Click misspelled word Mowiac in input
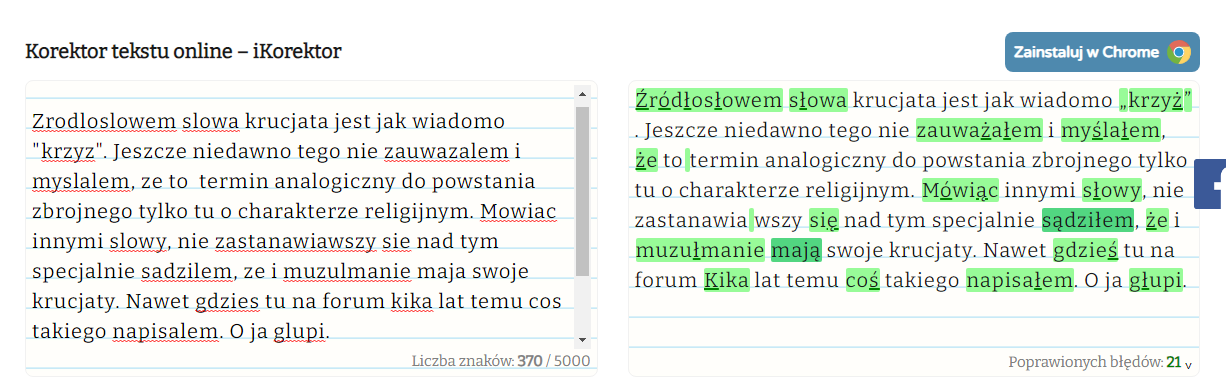This screenshot has width=1226, height=381. [518, 212]
